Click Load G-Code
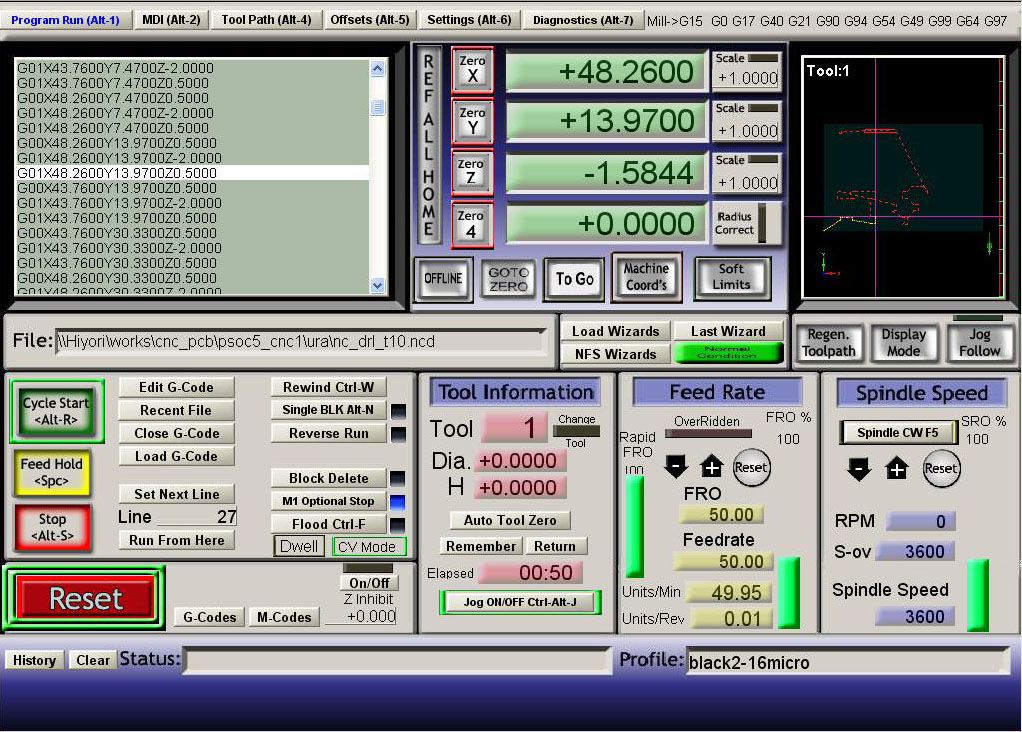 [x=176, y=456]
